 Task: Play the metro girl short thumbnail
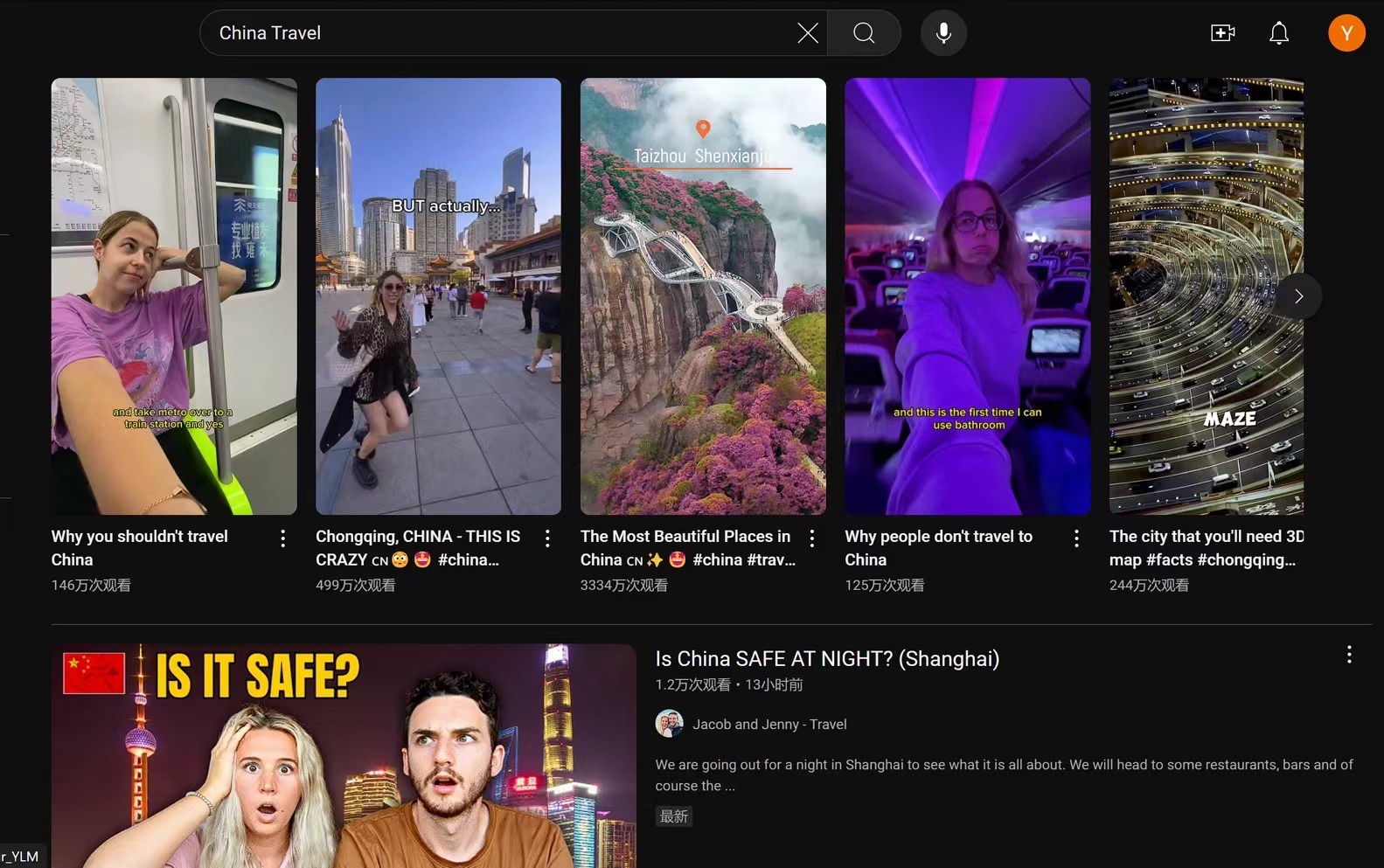pyautogui.click(x=174, y=296)
